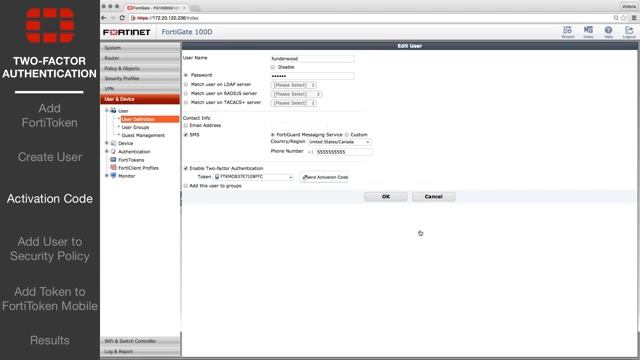Collapse the User tree node
This screenshot has height=360, width=640.
coord(107,111)
